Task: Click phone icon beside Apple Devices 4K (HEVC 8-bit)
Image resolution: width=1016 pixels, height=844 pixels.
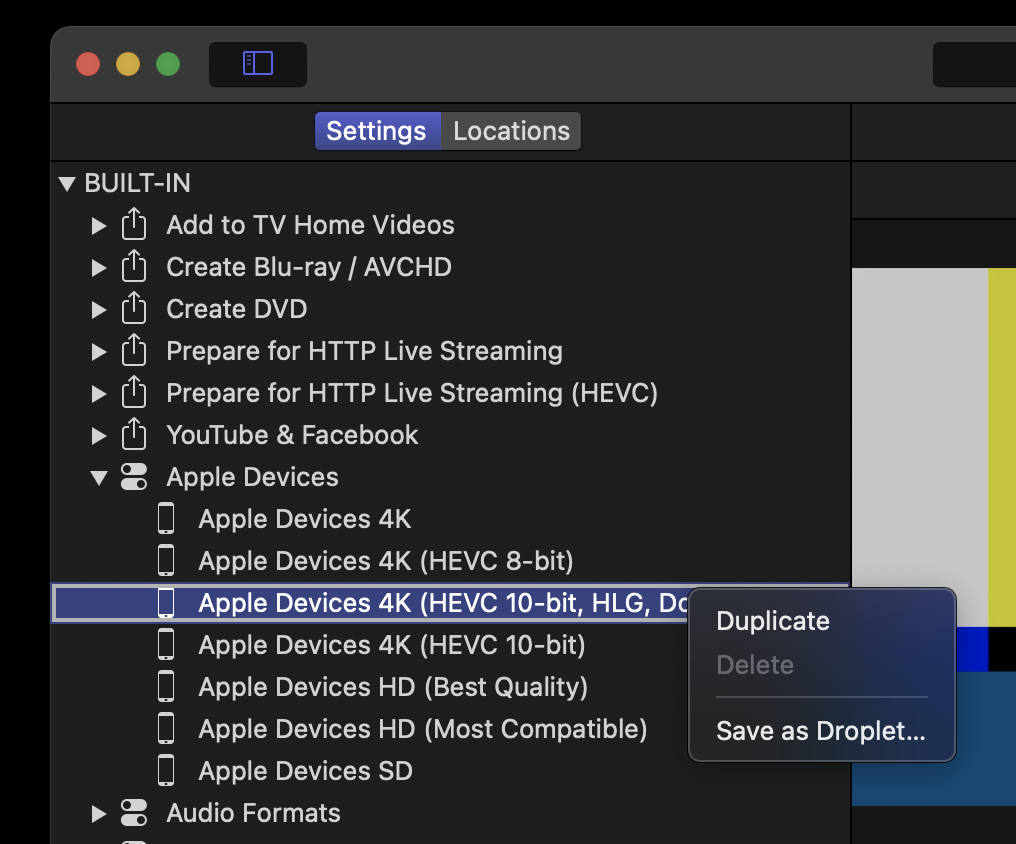Action: coord(166,561)
